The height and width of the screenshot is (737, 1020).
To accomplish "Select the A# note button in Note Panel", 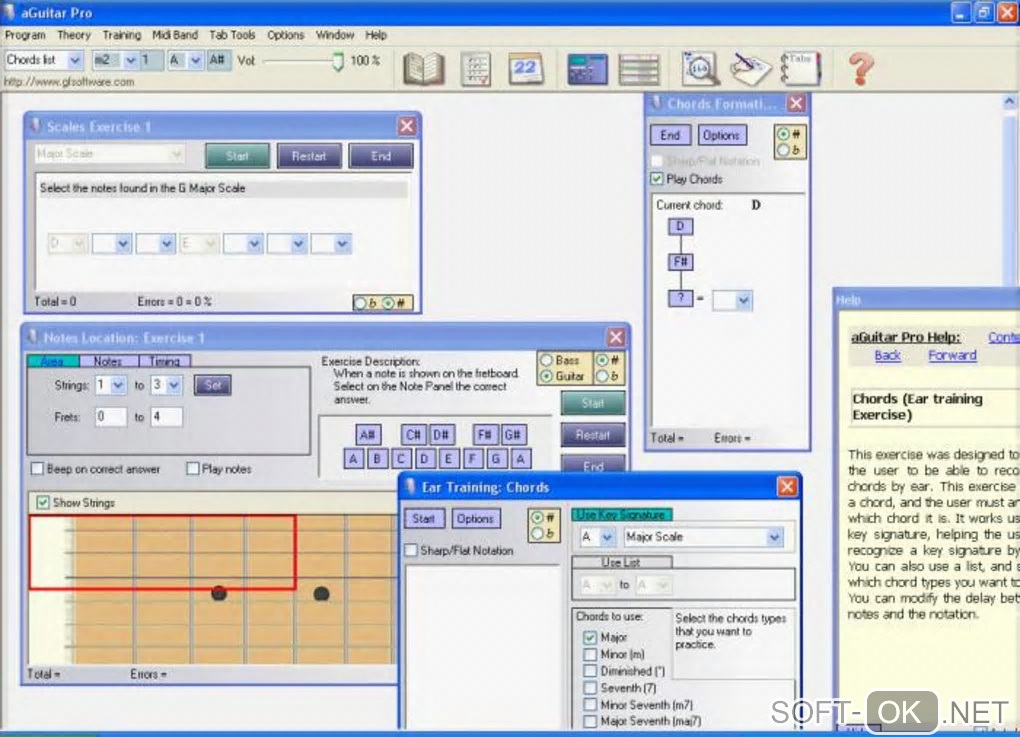I will point(368,435).
